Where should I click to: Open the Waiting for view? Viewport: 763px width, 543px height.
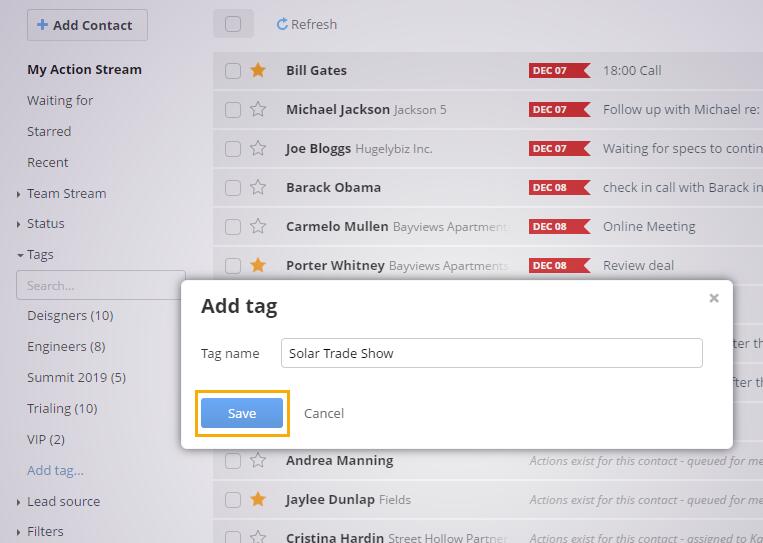60,100
